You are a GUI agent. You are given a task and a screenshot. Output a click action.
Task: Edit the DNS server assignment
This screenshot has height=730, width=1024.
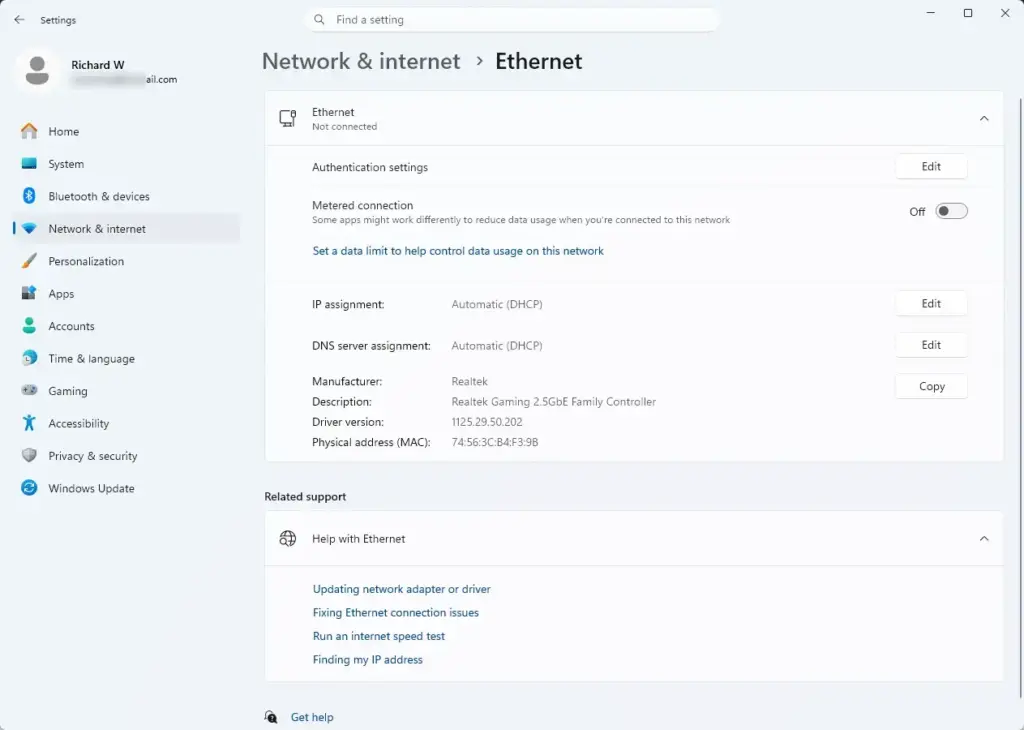coord(931,345)
